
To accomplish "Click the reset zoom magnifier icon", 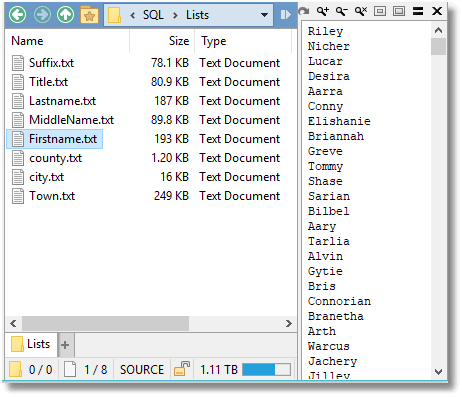I will [361, 11].
